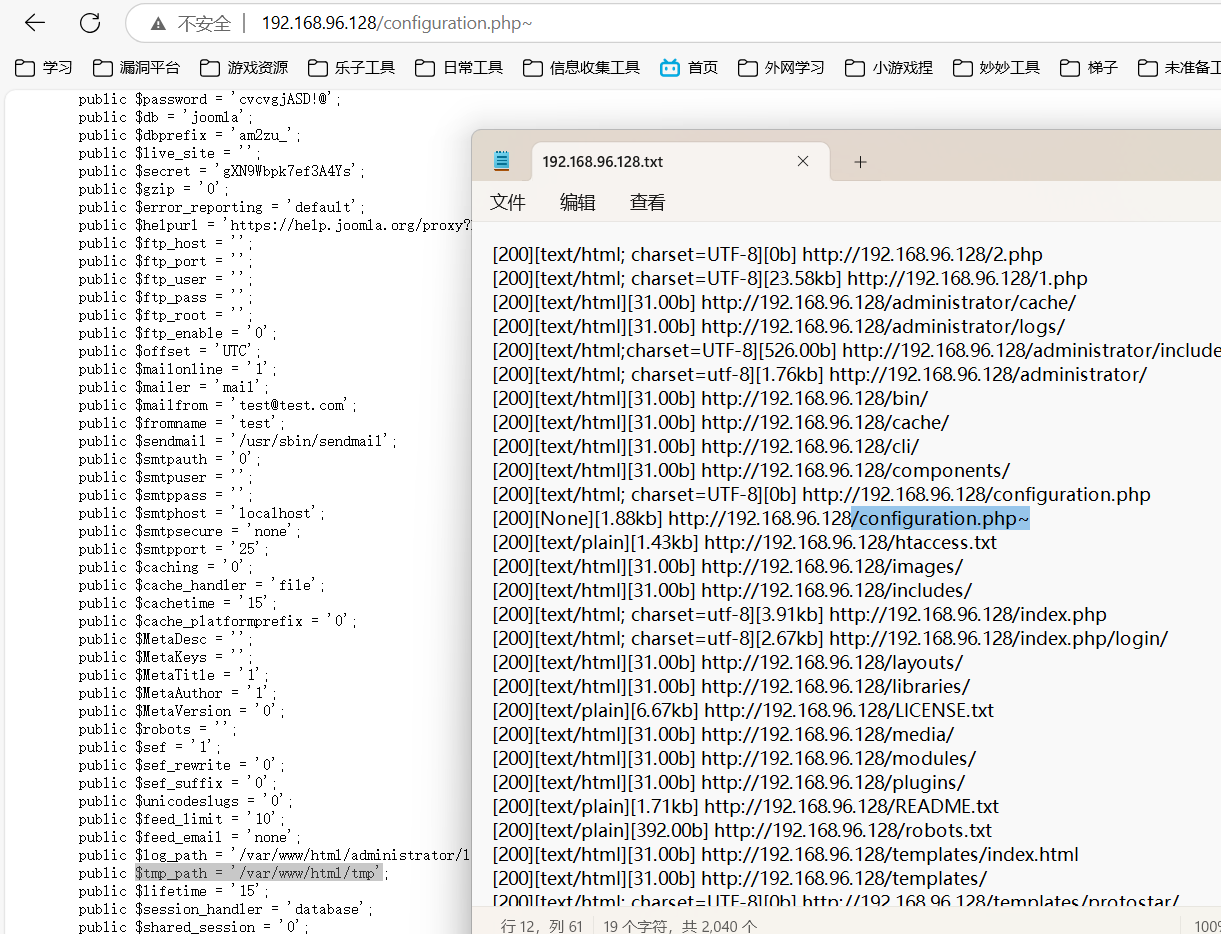Add a new Notepad tab
1221x934 pixels.
point(860,161)
